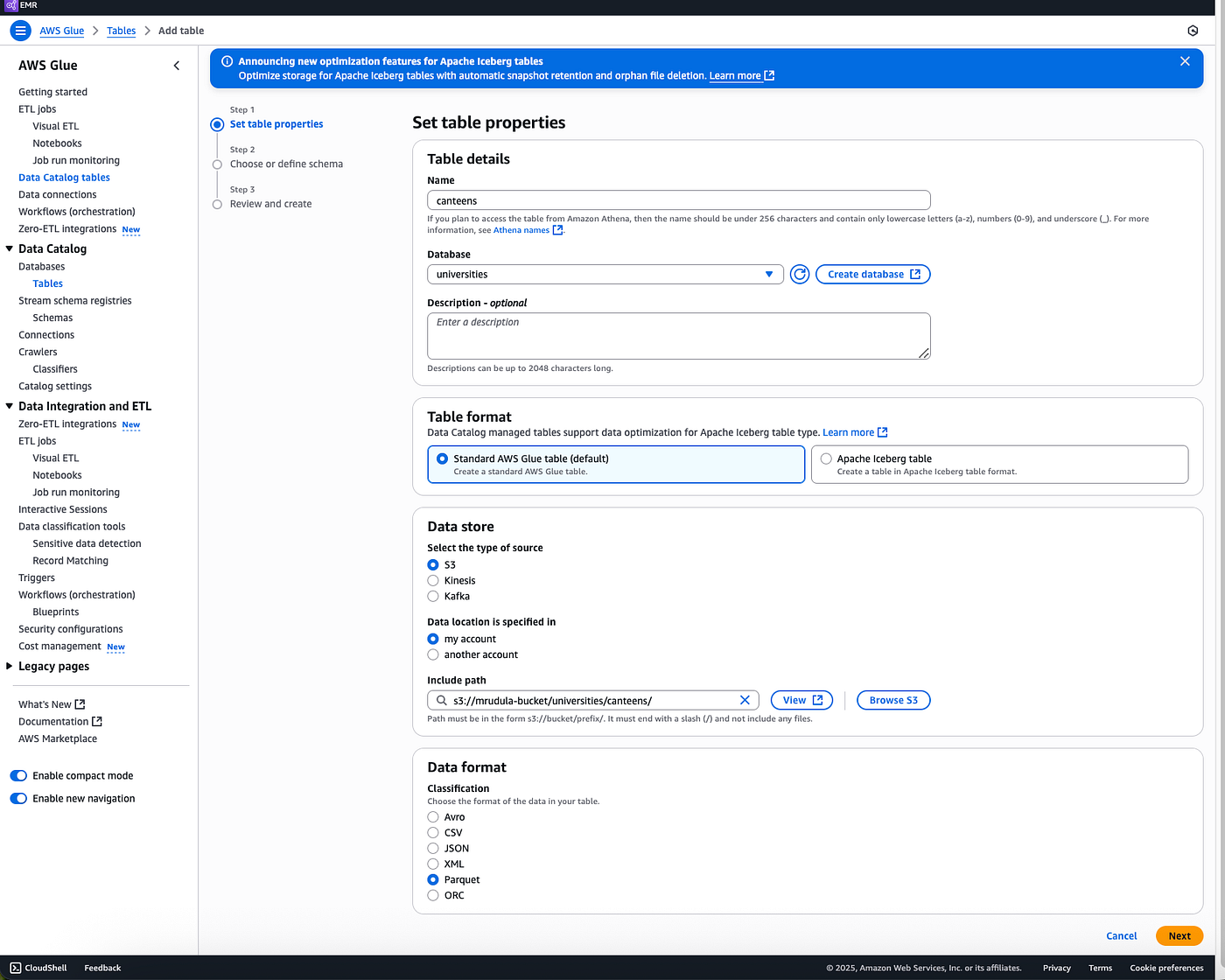
Task: Select Parquet classification
Action: tap(433, 880)
